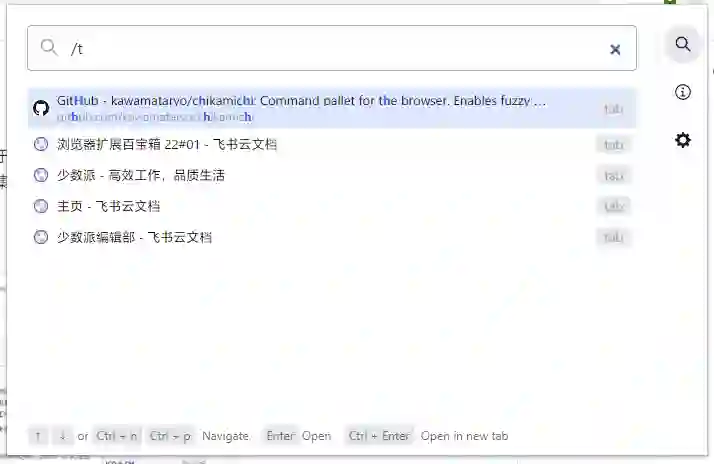This screenshot has width=714, height=464.
Task: Open settings via the gear icon
Action: tap(682, 140)
